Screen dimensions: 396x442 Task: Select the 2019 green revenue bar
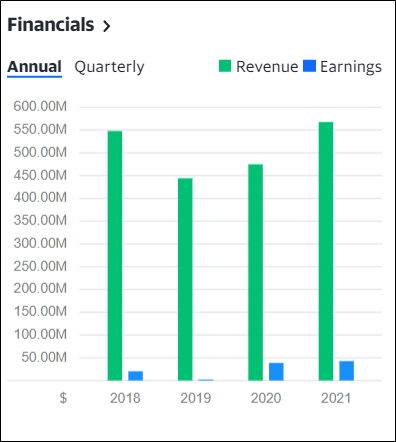pos(185,279)
